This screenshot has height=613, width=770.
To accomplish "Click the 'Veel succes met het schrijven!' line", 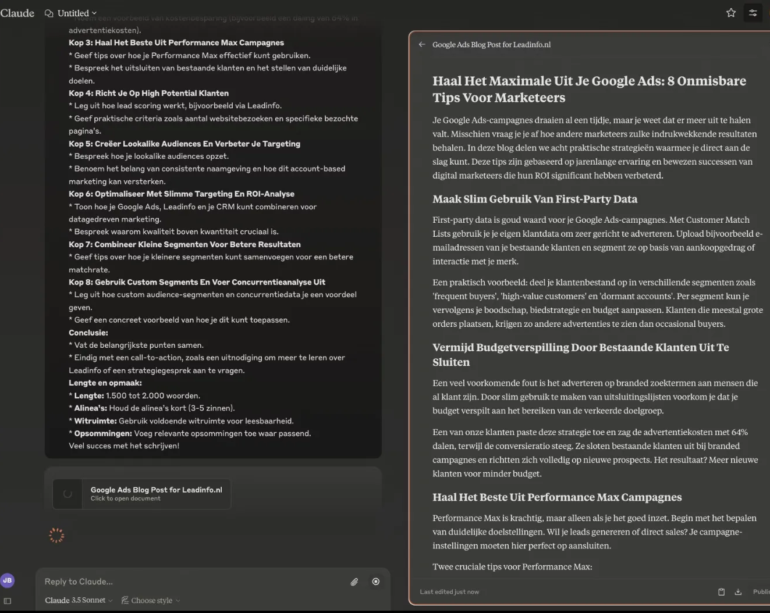I will 124,446.
